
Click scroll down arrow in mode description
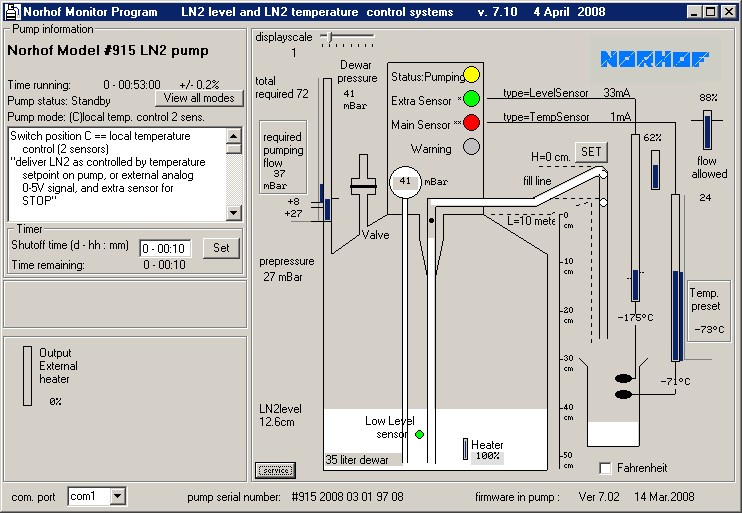(x=234, y=212)
